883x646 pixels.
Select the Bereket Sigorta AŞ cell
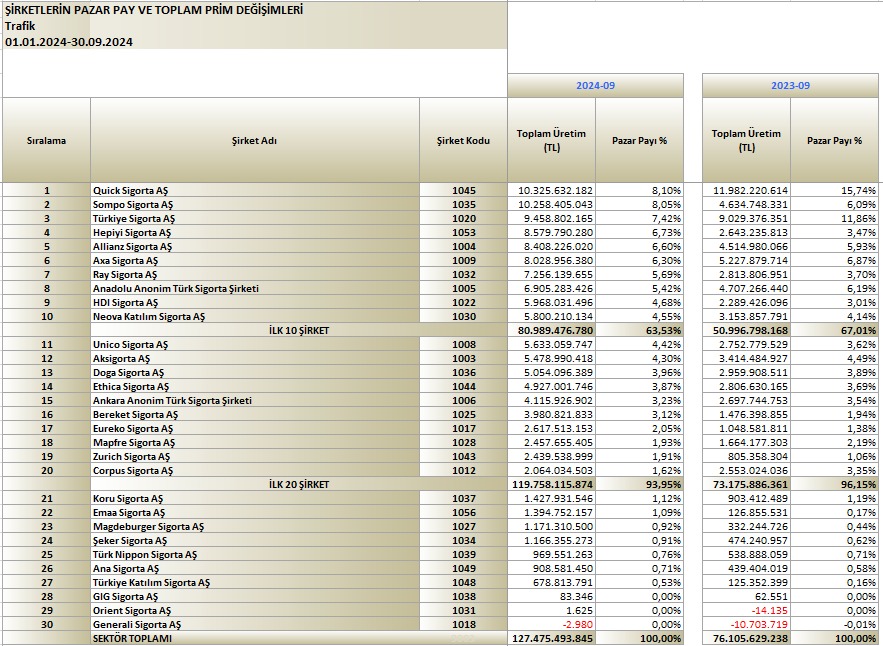pos(255,415)
